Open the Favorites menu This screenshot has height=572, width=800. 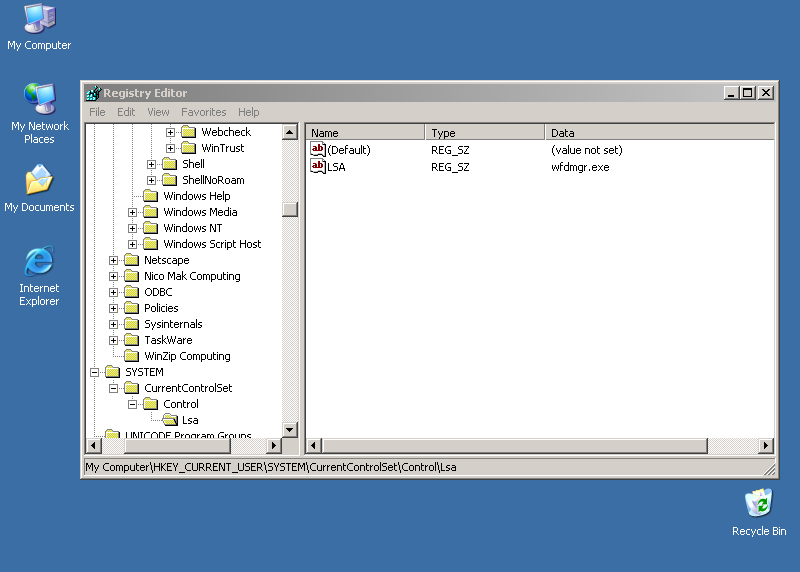(204, 112)
